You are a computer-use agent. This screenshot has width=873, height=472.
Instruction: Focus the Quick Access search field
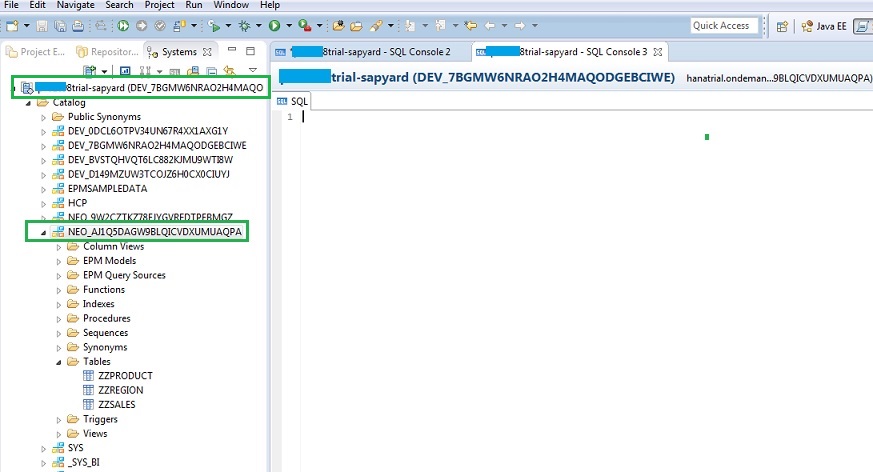click(x=724, y=26)
